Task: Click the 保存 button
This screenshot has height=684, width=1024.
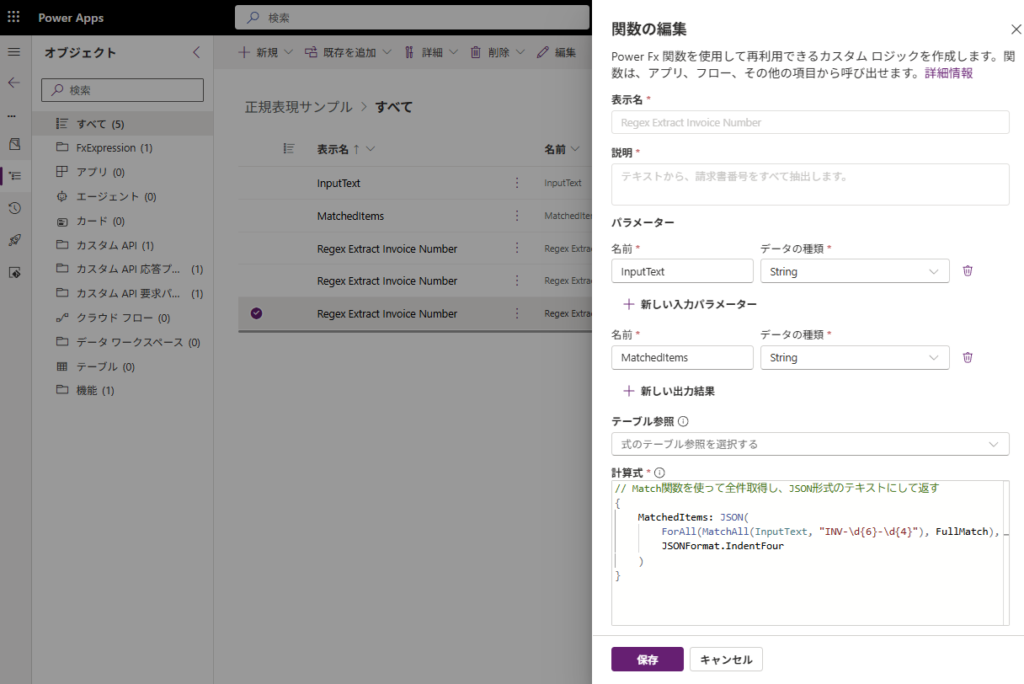Action: pos(647,660)
